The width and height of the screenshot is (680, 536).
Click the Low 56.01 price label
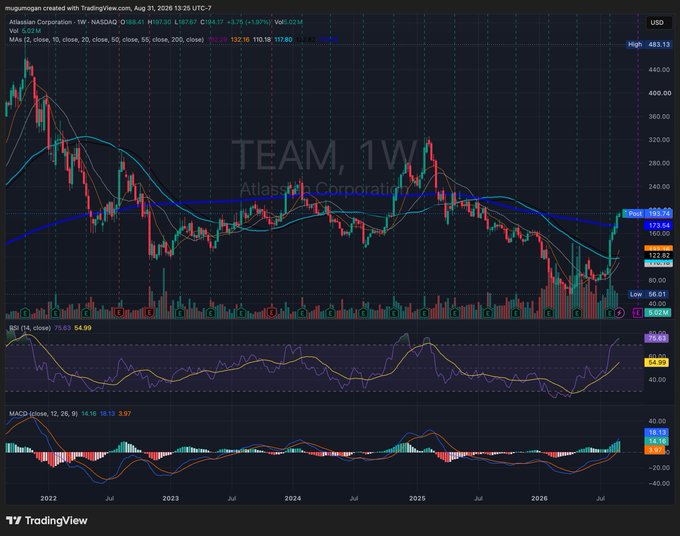(x=648, y=294)
